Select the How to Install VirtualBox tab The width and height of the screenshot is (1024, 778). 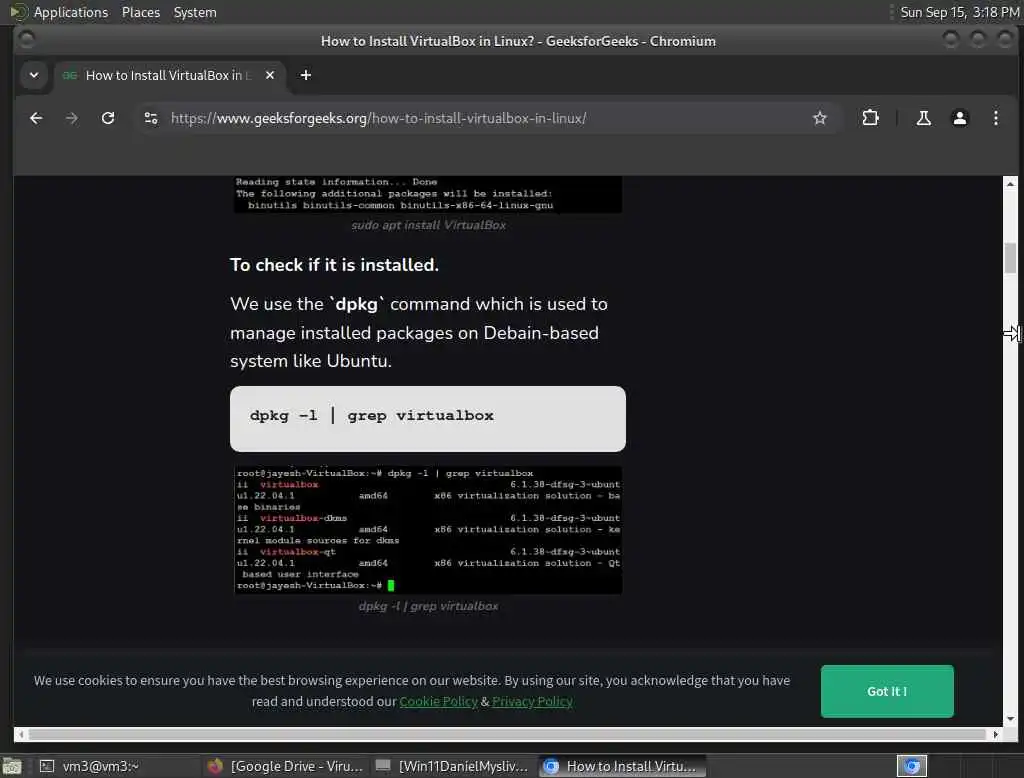point(168,75)
